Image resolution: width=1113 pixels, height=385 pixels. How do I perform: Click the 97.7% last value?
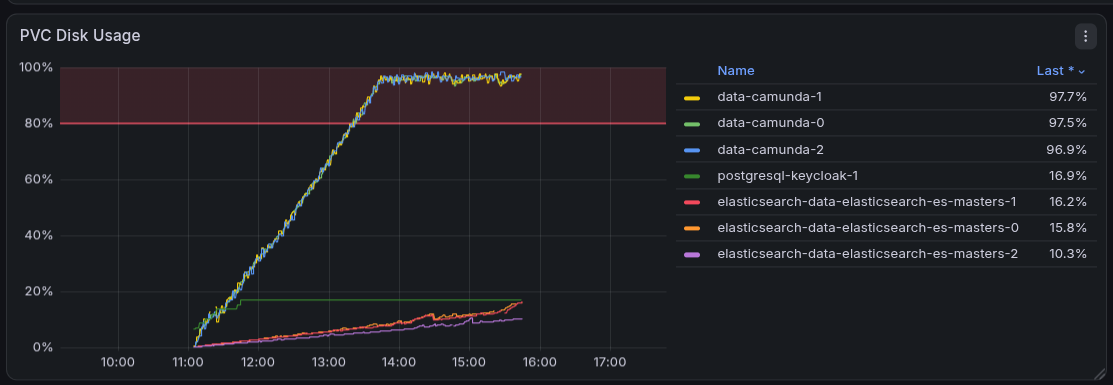click(1068, 97)
